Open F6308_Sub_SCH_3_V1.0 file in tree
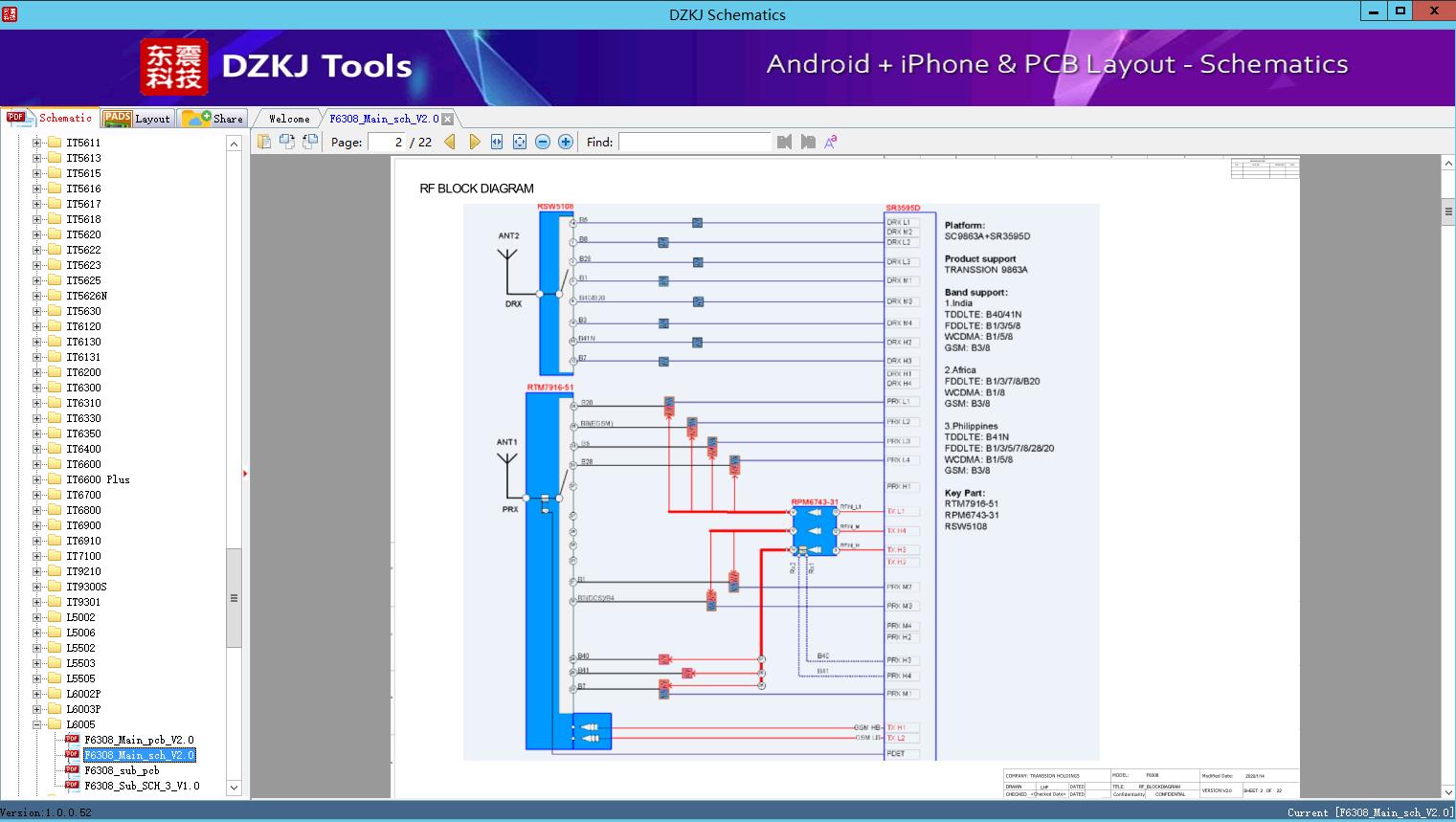The height and width of the screenshot is (822, 1456). pos(142,786)
